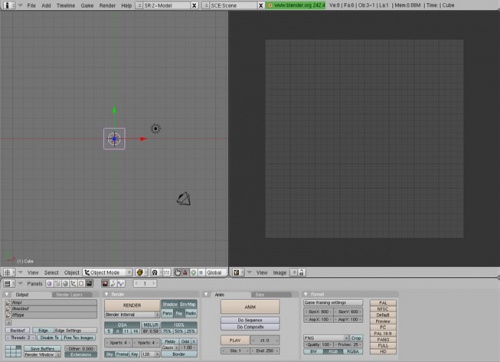Open the Shading context sphere icon
Image resolution: width=500 pixels, height=362 pixels.
click(65, 284)
